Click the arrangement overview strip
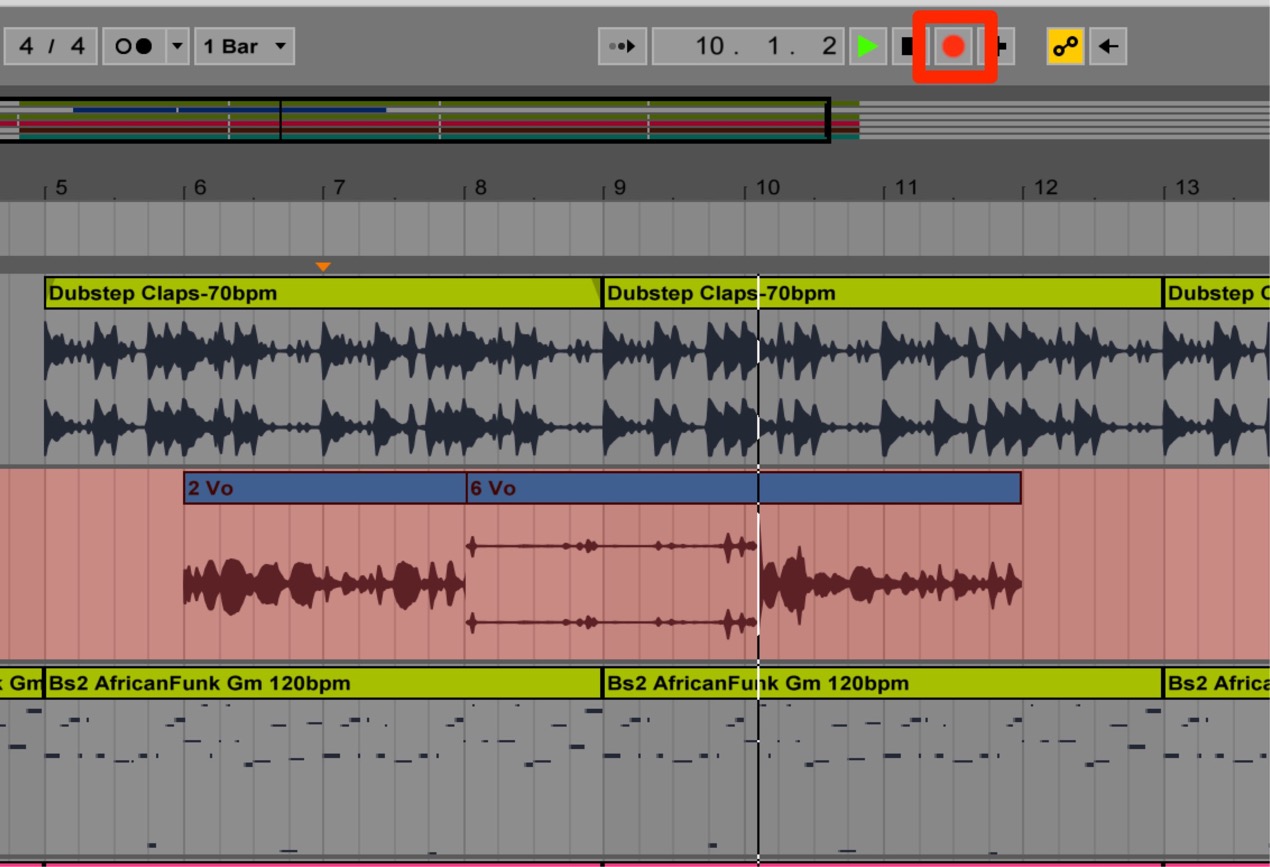Image resolution: width=1270 pixels, height=867 pixels. (635, 120)
